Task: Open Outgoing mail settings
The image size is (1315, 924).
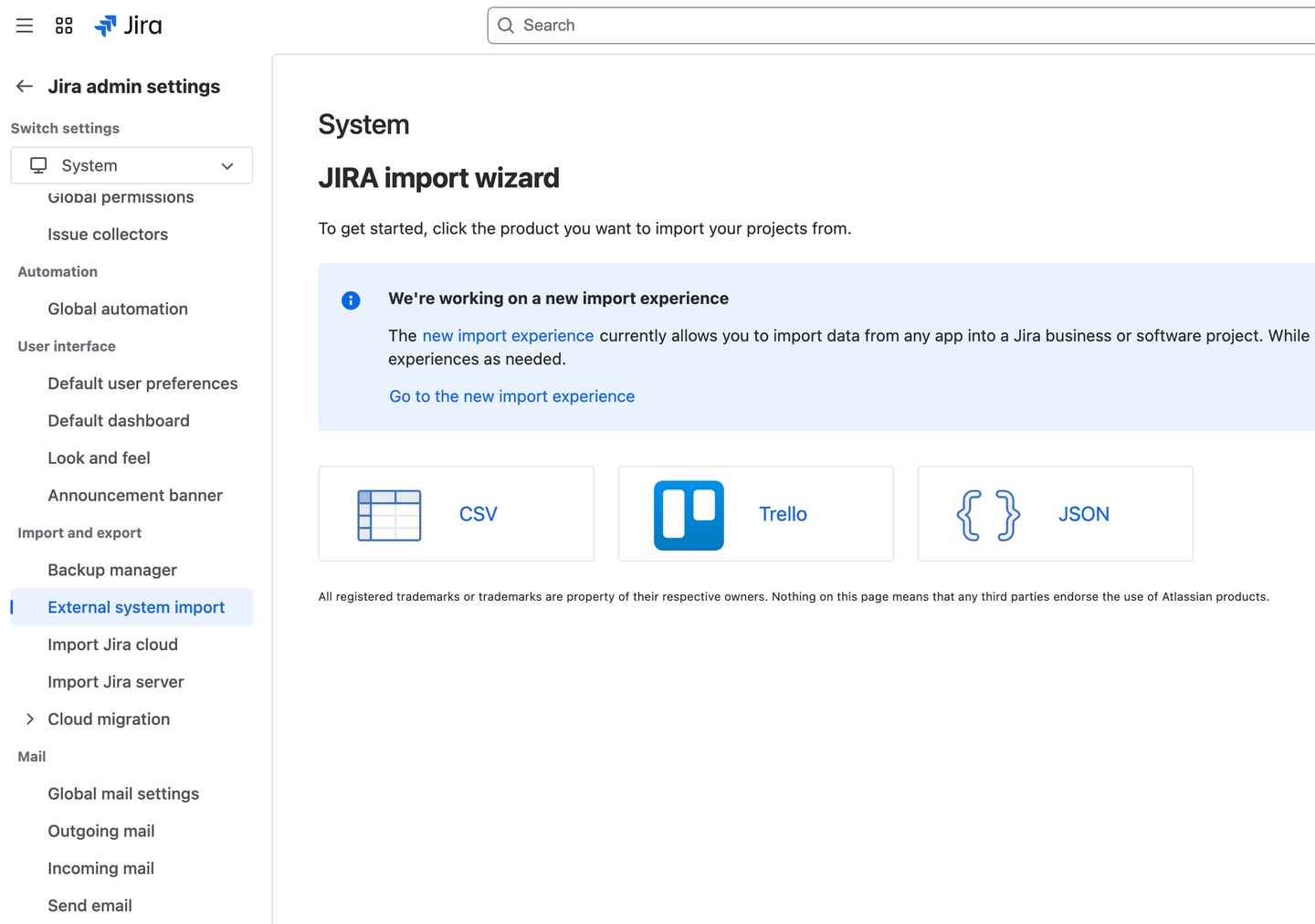Action: [x=100, y=831]
